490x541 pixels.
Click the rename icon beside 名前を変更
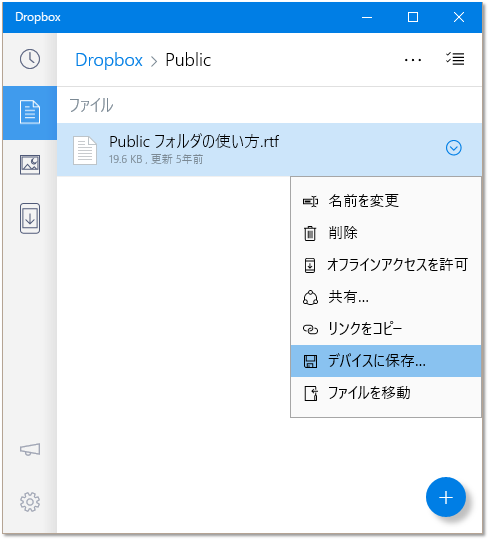310,201
